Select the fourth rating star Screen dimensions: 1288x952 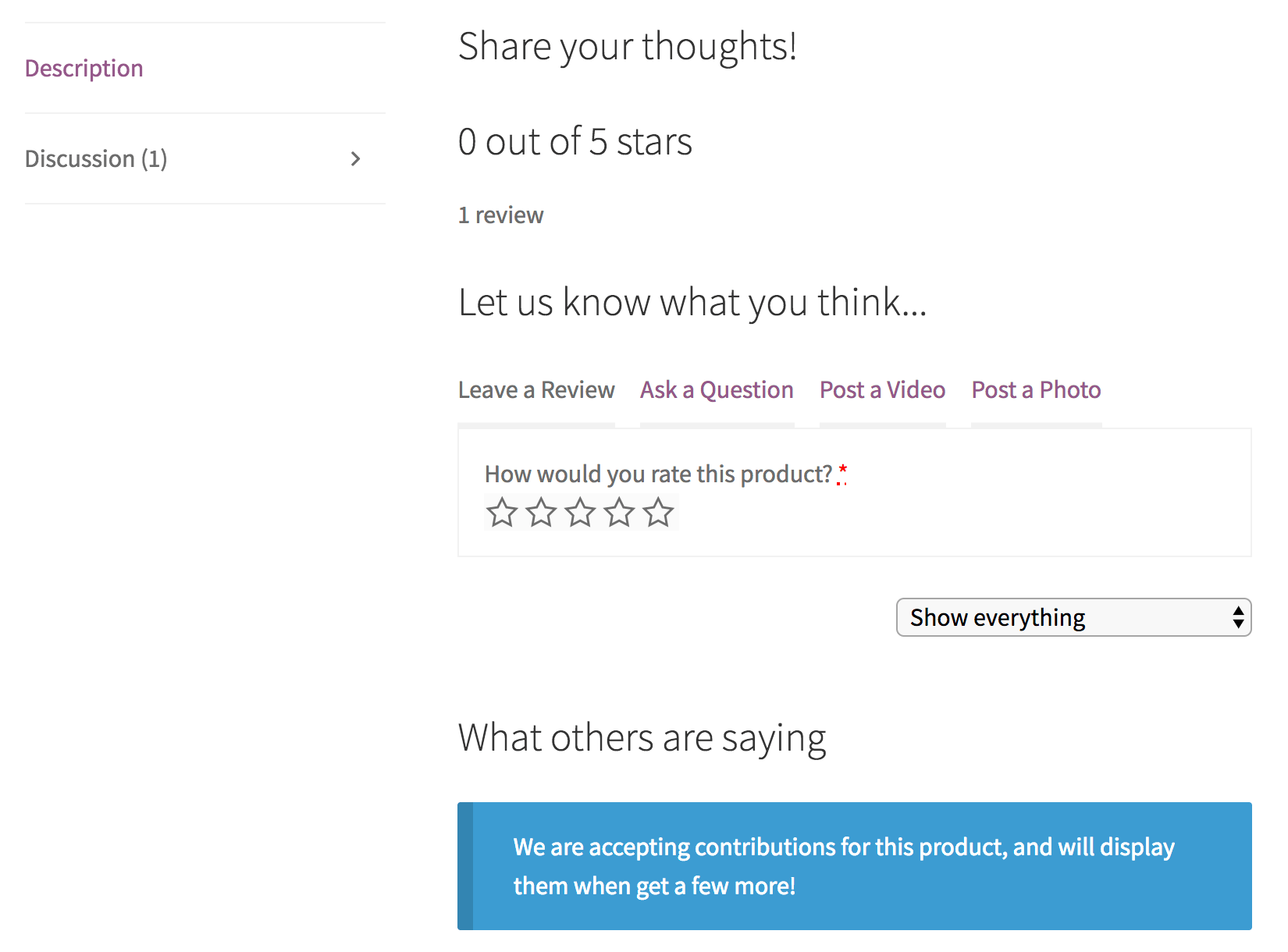pyautogui.click(x=619, y=513)
